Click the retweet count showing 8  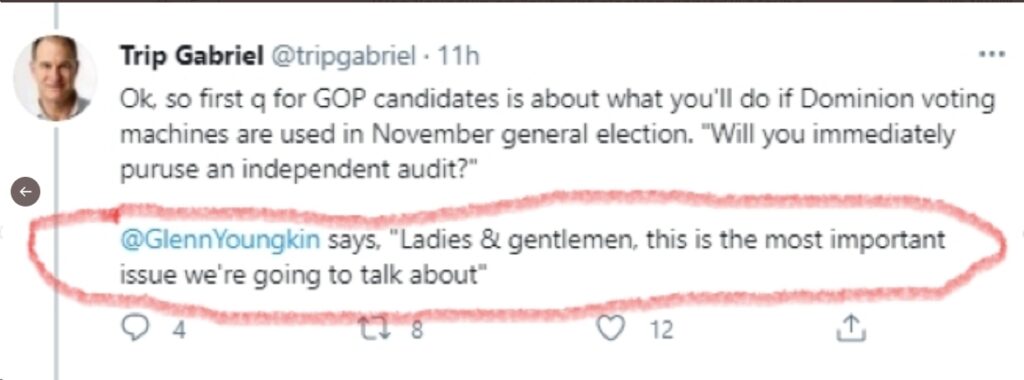coord(415,329)
